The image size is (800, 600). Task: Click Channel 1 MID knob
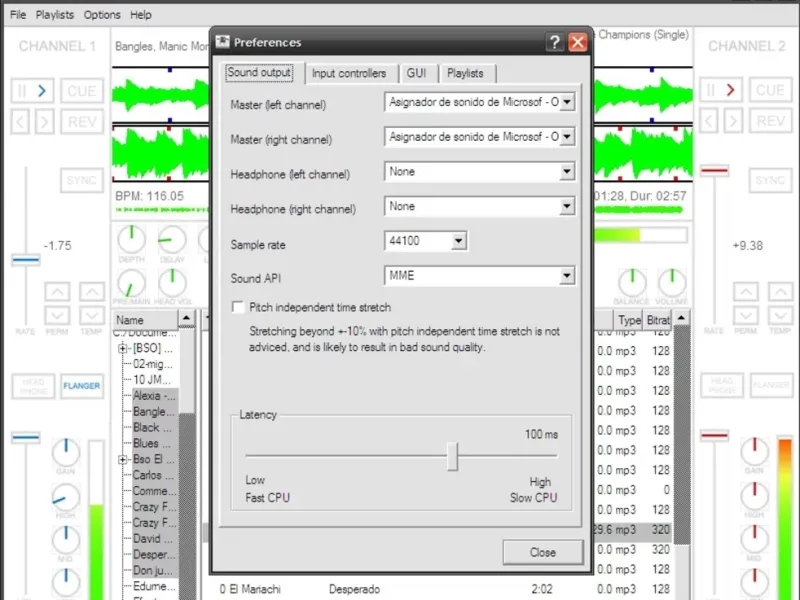pos(66,540)
